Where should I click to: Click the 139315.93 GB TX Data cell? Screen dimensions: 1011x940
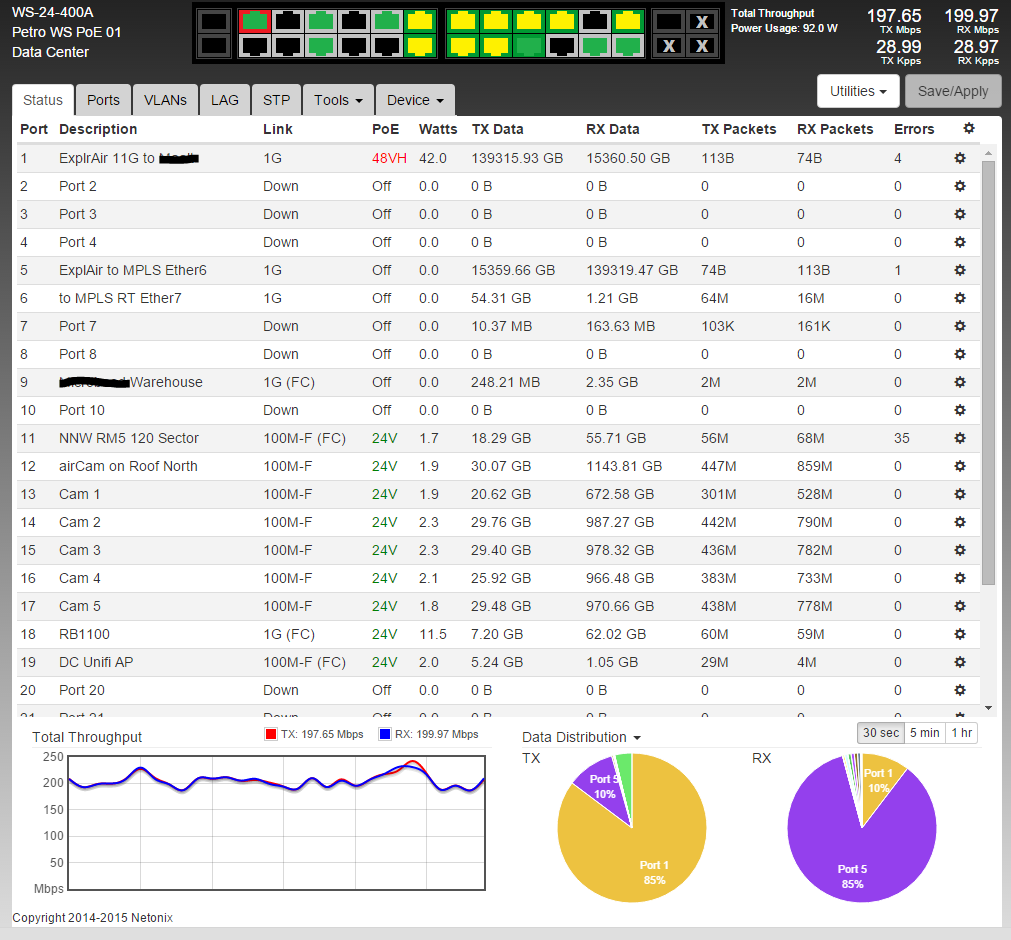(517, 159)
